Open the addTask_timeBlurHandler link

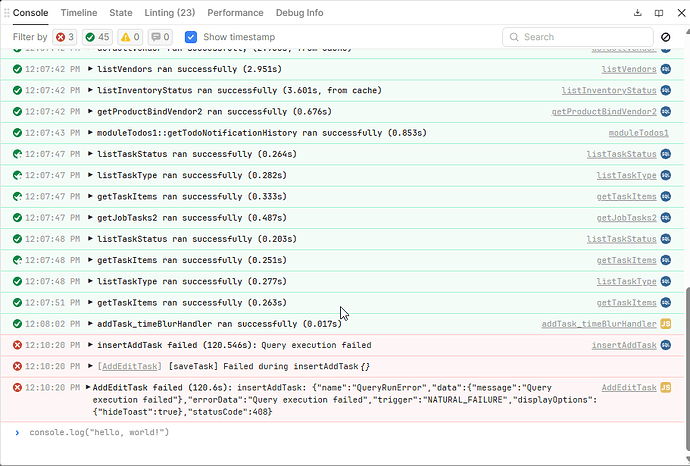tap(599, 324)
